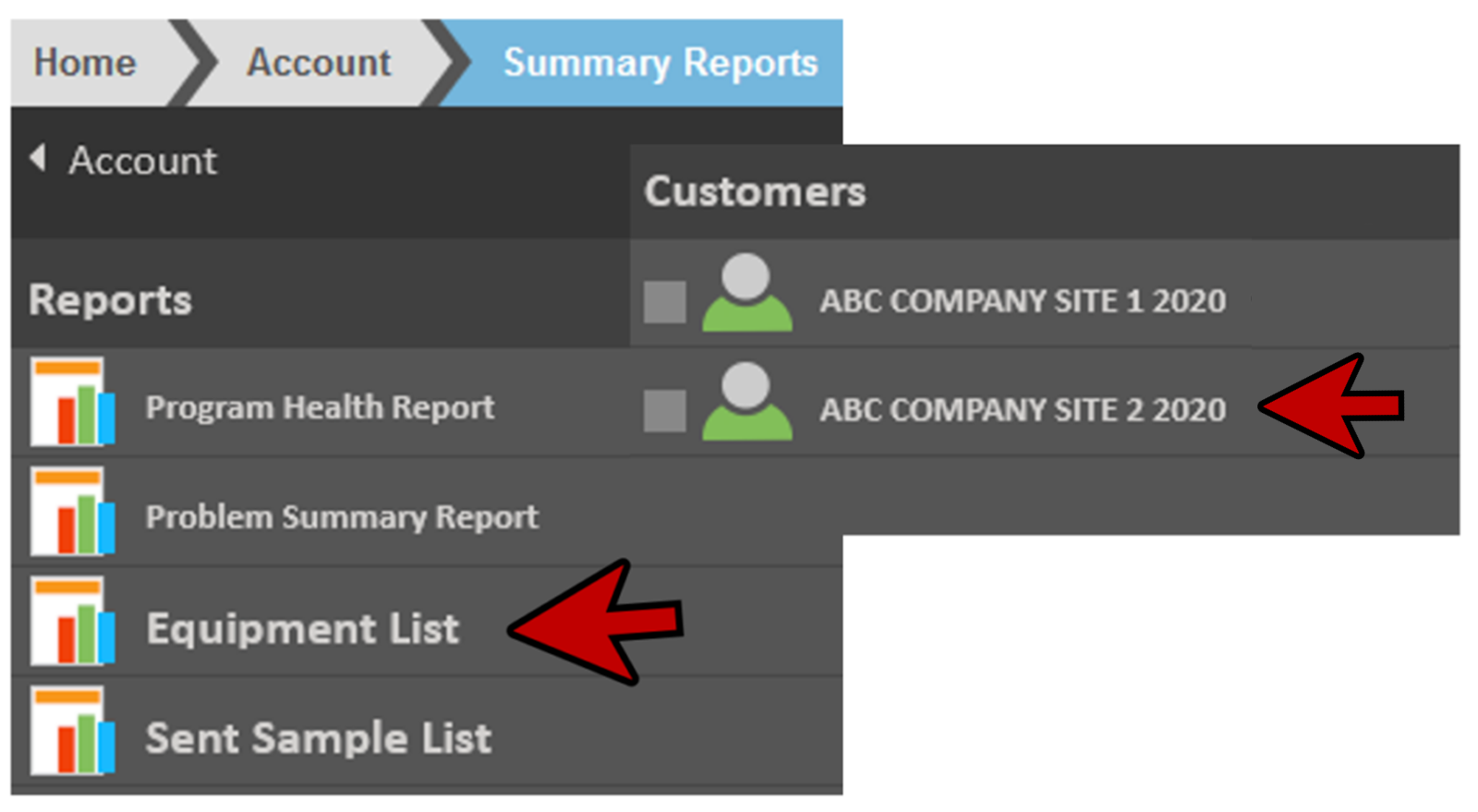
Task: Click ABC Company Site 2 user avatar
Action: (x=746, y=403)
